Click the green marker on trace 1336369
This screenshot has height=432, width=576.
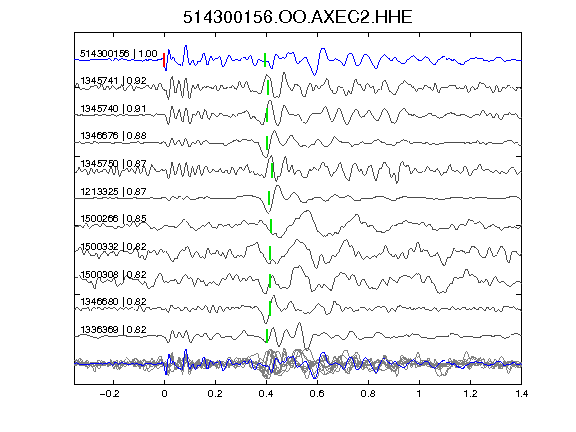coord(267,336)
